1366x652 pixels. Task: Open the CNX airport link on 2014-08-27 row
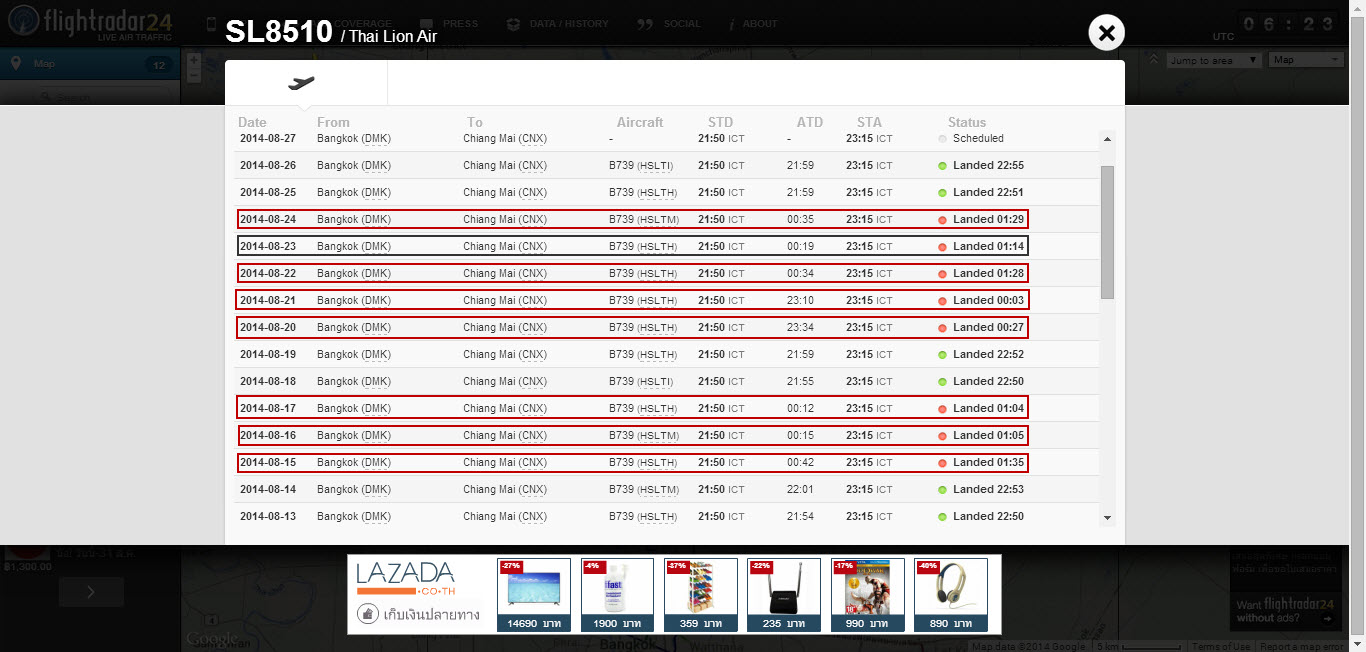pyautogui.click(x=532, y=138)
